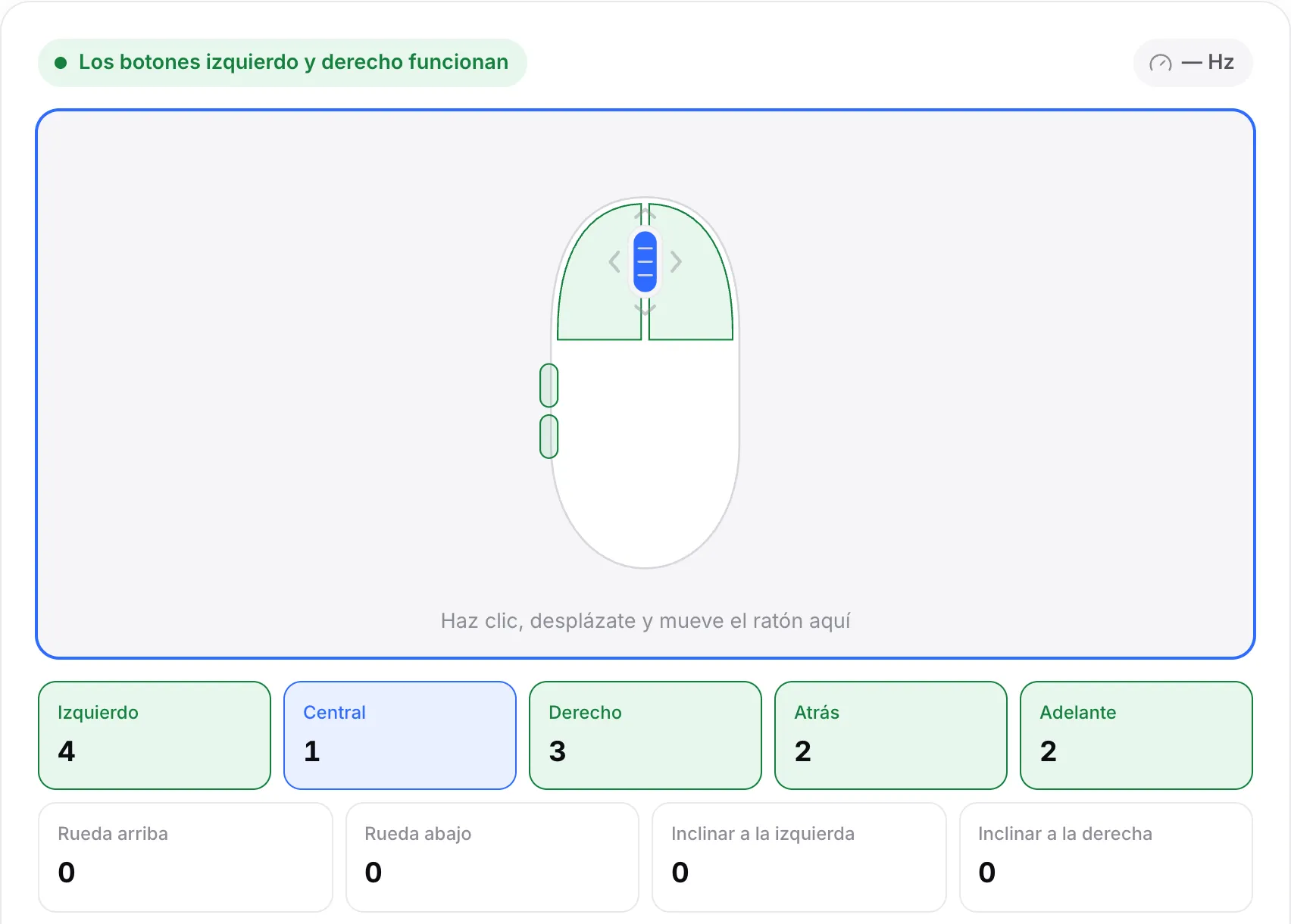Click the upper side button on the mouse diagram

click(549, 386)
